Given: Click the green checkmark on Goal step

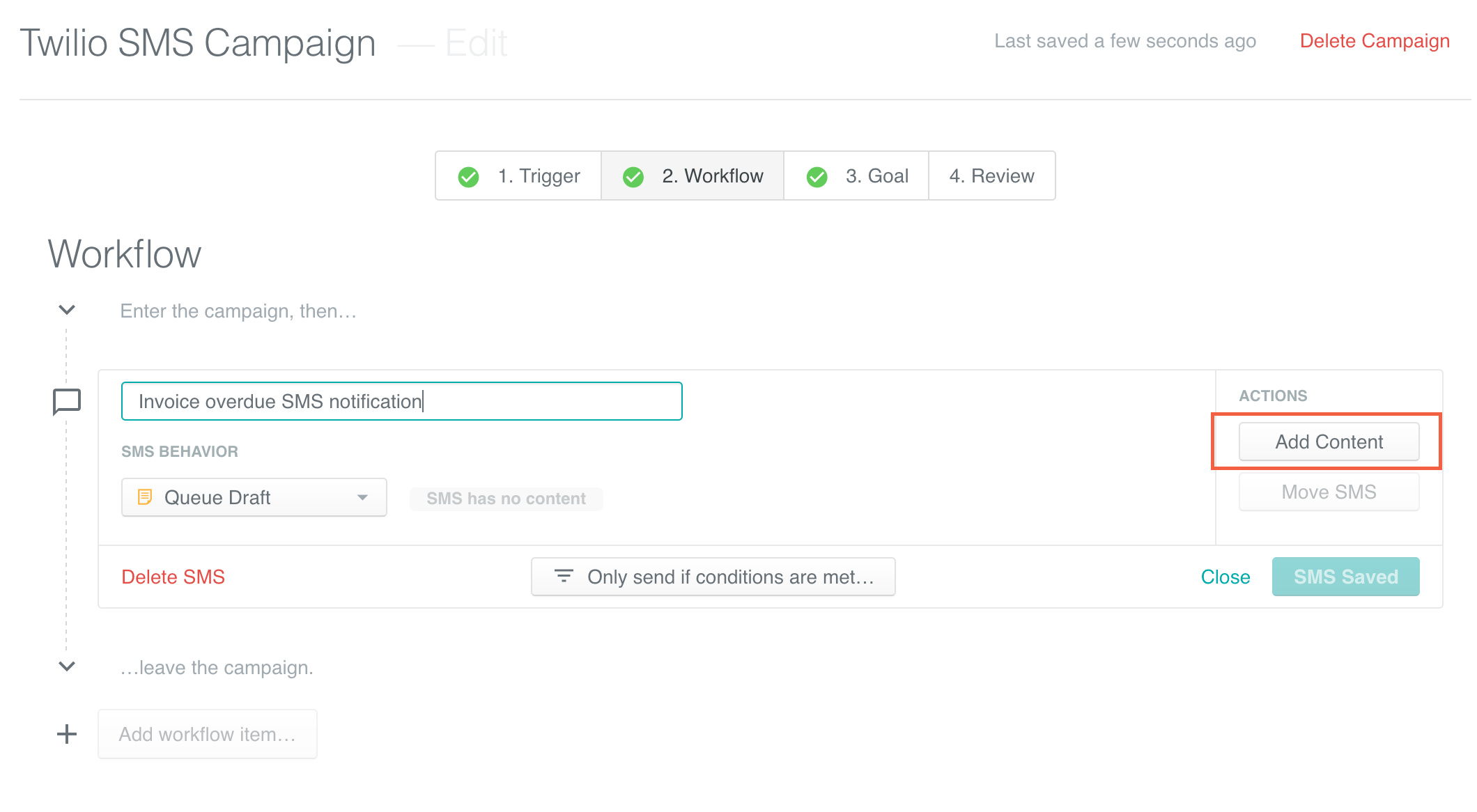Looking at the screenshot, I should coord(817,177).
